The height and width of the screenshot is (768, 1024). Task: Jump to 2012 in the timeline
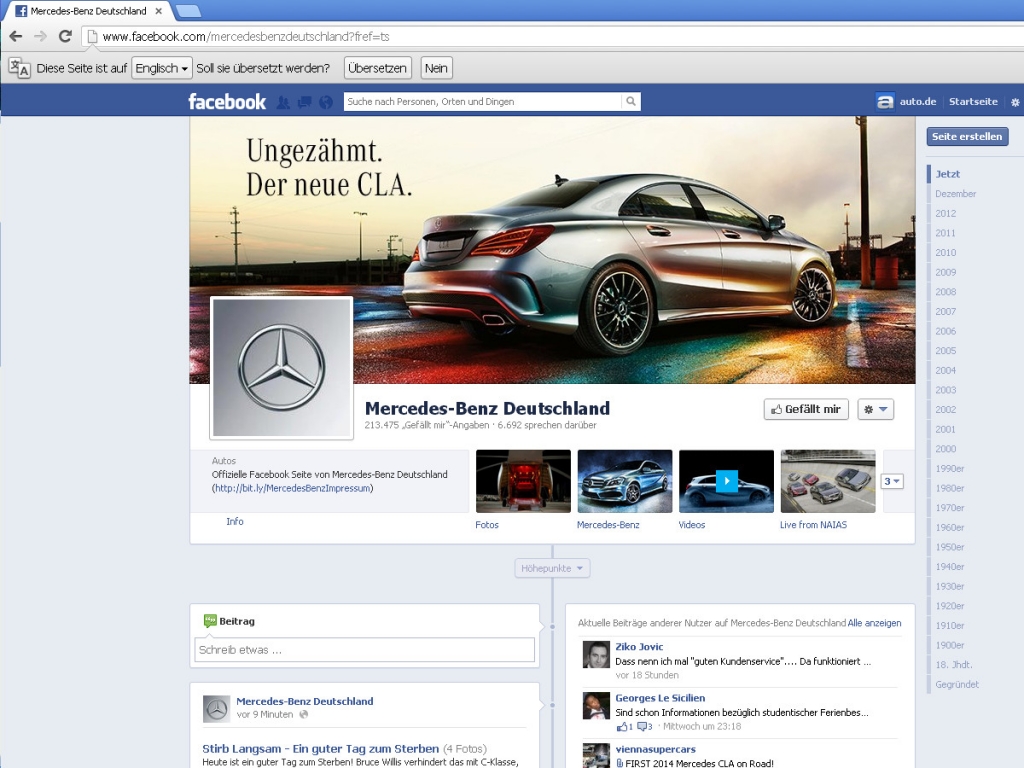pos(945,213)
